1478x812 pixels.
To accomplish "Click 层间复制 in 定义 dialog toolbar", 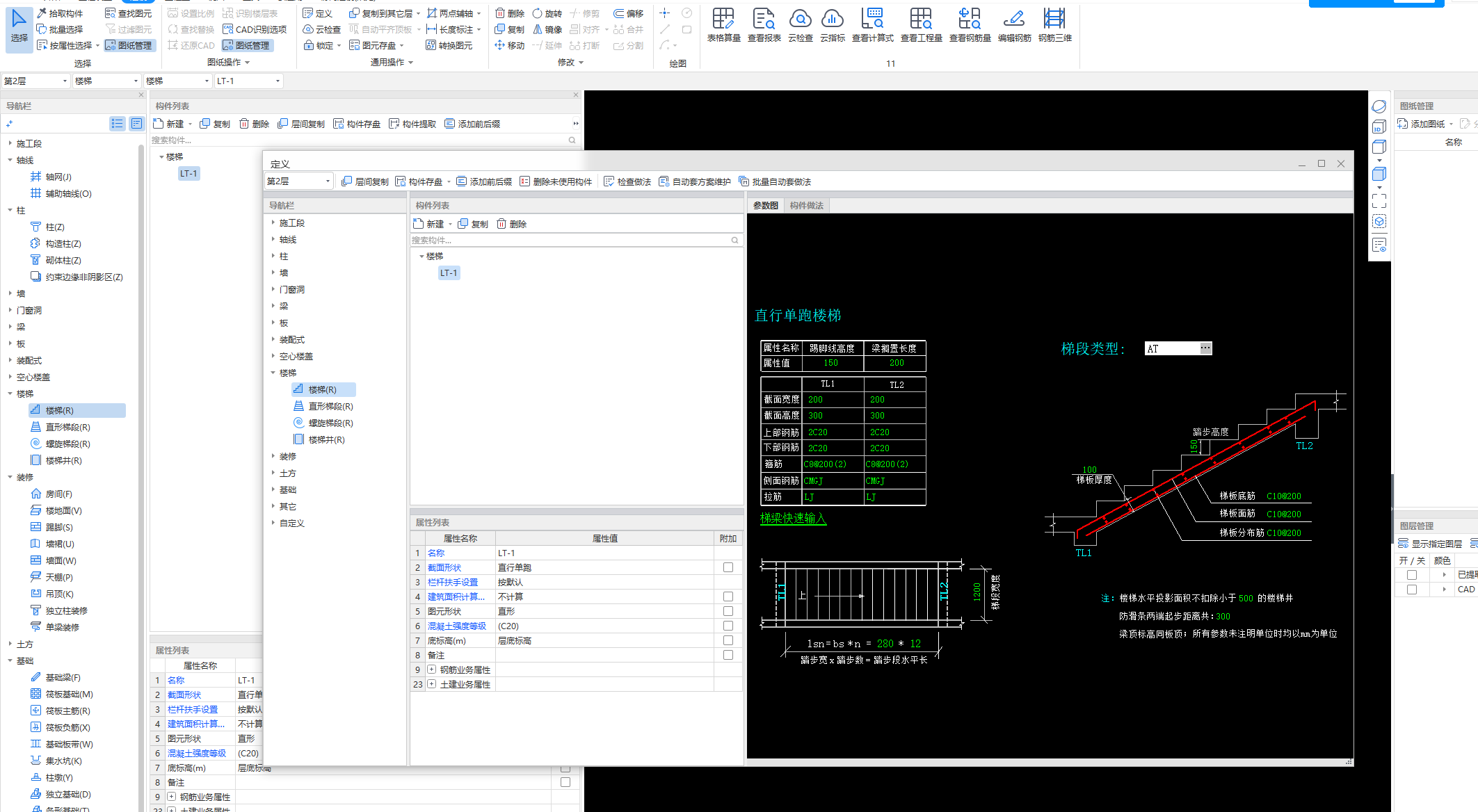I will click(x=365, y=181).
